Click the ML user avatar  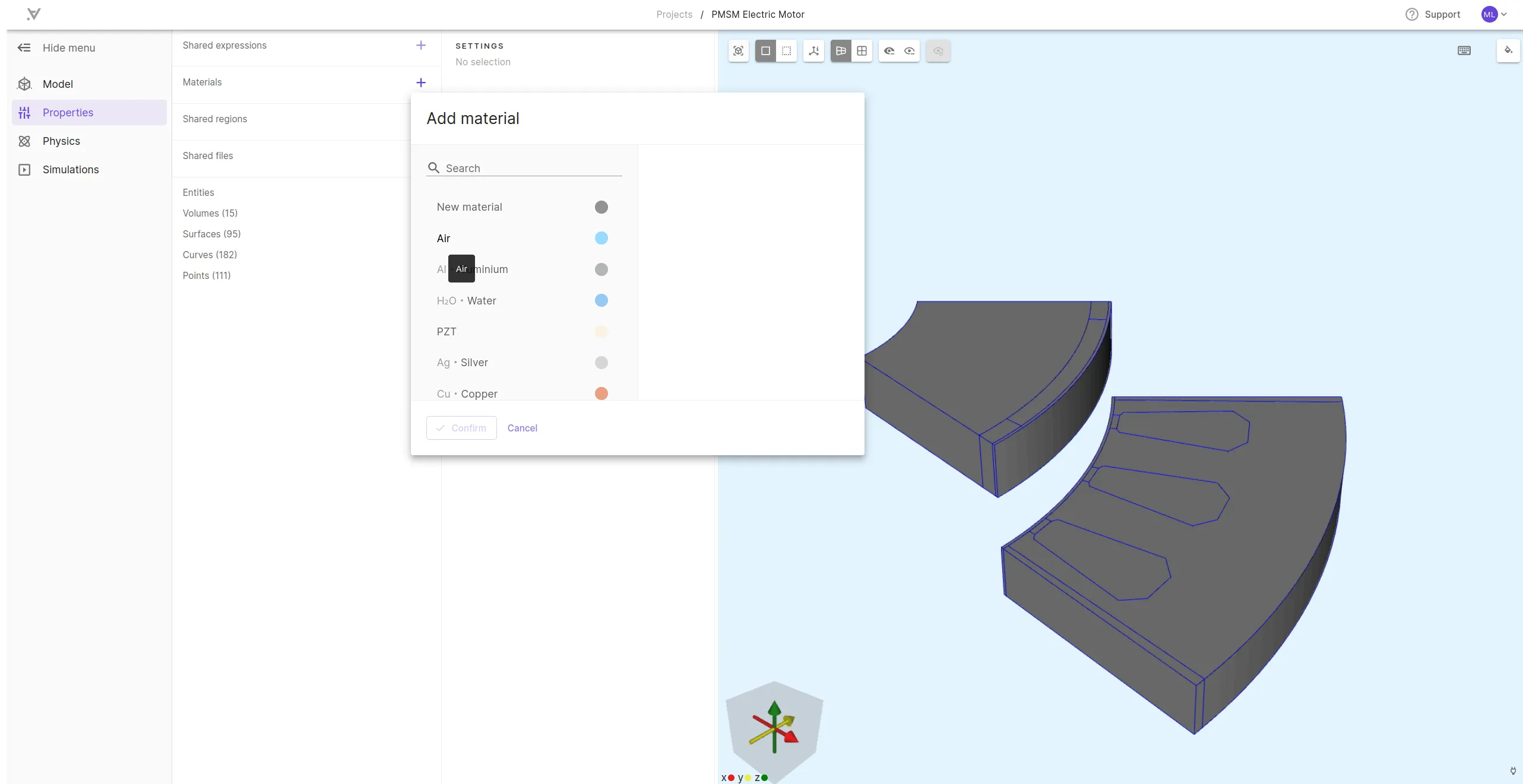(1489, 14)
